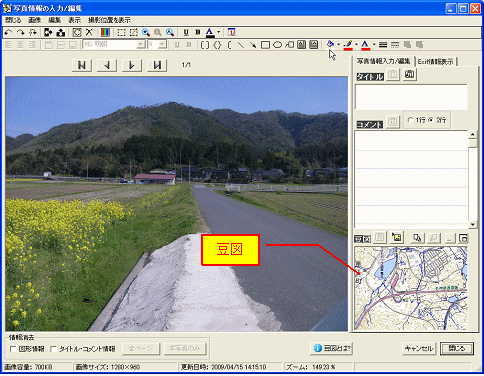Switch to the 写真情報入力/編集 tab
This screenshot has width=484, height=376.
pos(383,61)
